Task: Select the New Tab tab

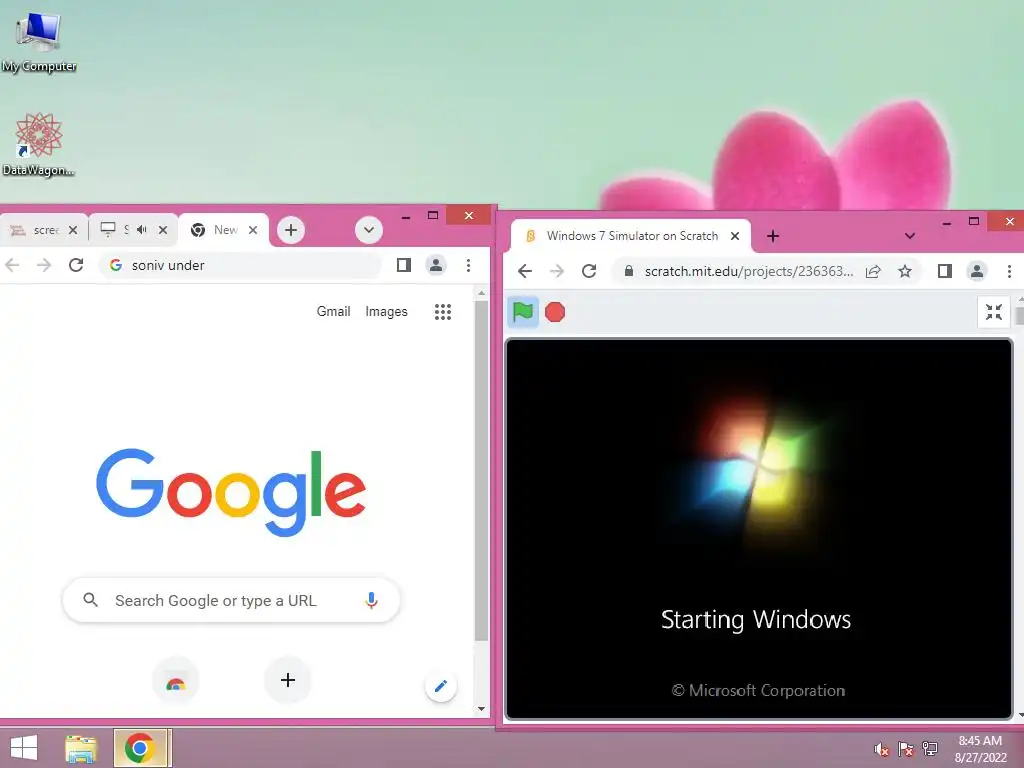Action: point(224,230)
